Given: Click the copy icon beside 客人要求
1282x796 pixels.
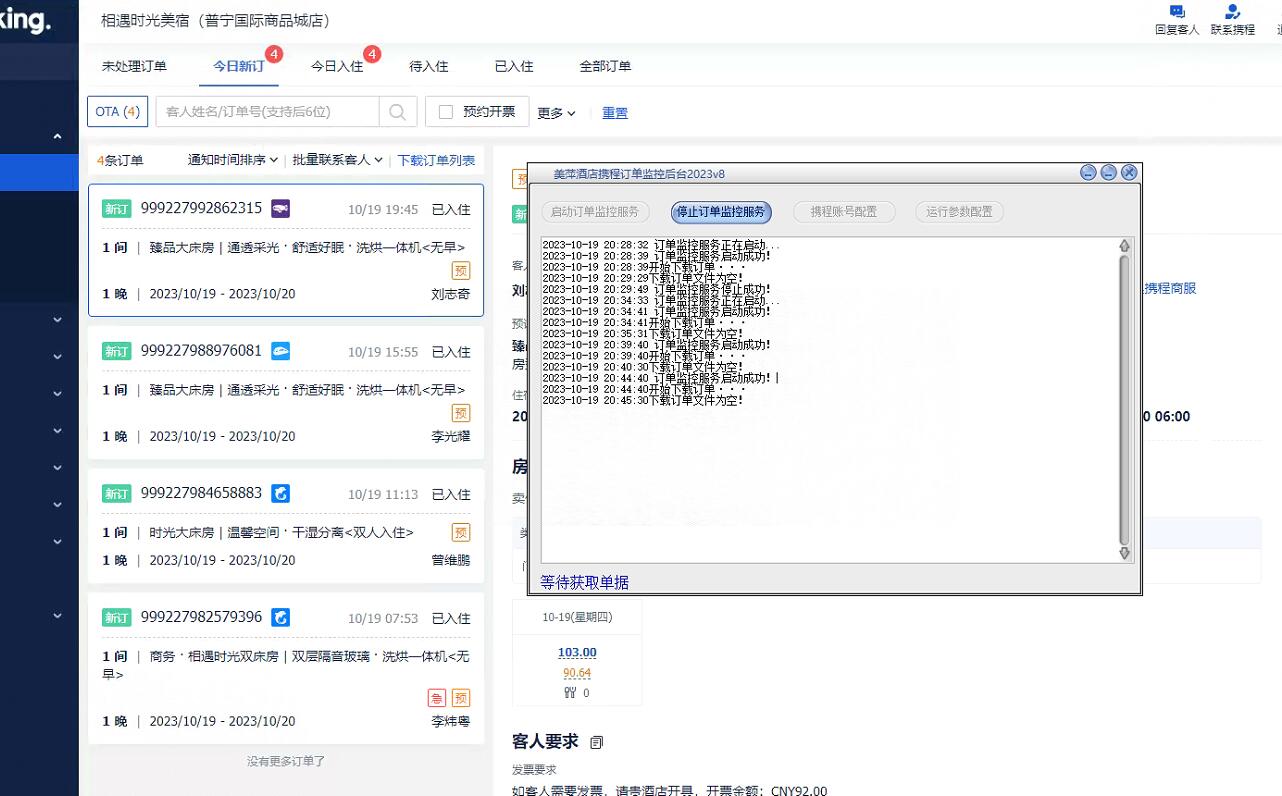Looking at the screenshot, I should [x=597, y=742].
